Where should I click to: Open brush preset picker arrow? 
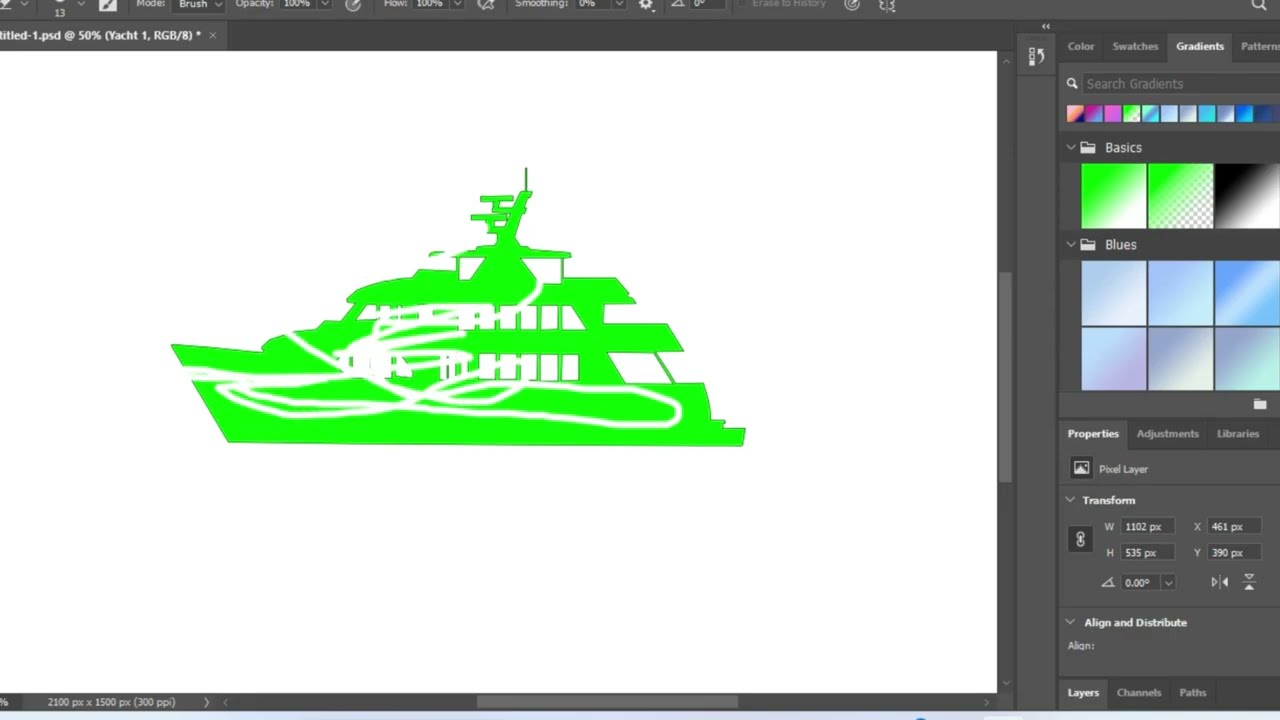click(x=81, y=5)
